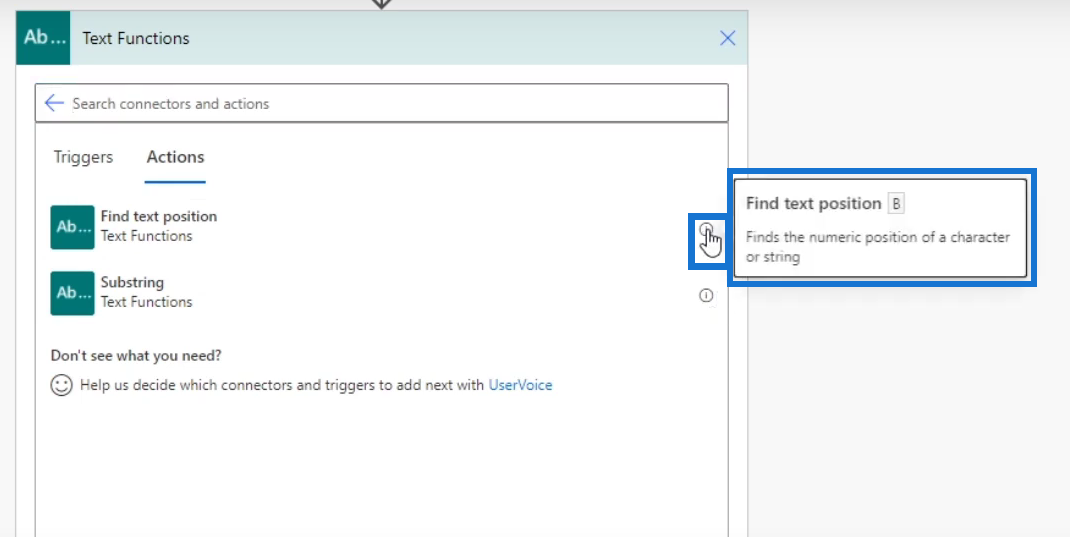The width and height of the screenshot is (1070, 537).
Task: Close the Text Functions card
Action: point(727,38)
